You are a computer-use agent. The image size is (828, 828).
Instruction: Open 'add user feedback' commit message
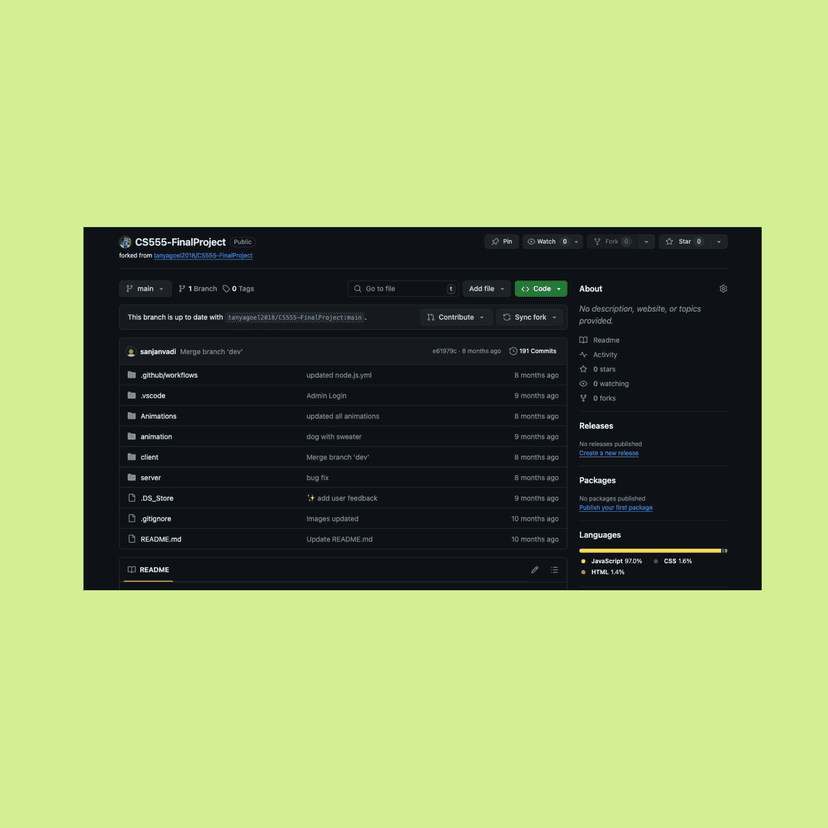click(x=342, y=498)
